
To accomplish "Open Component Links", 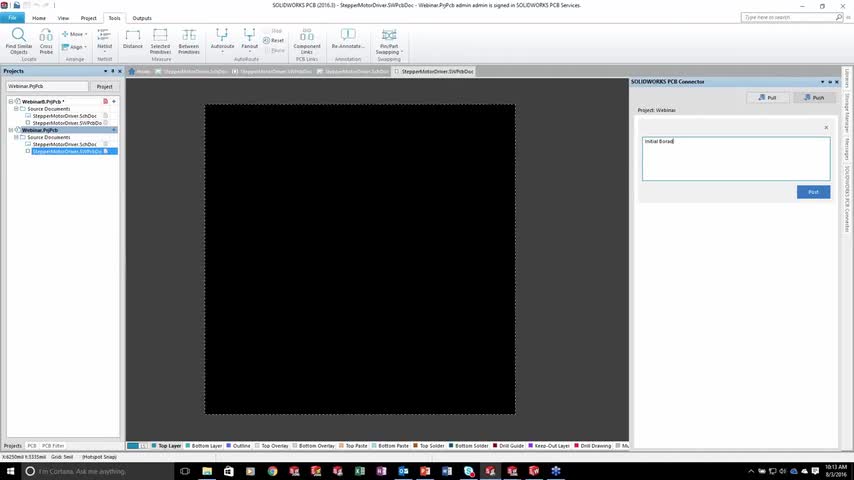I will [307, 41].
